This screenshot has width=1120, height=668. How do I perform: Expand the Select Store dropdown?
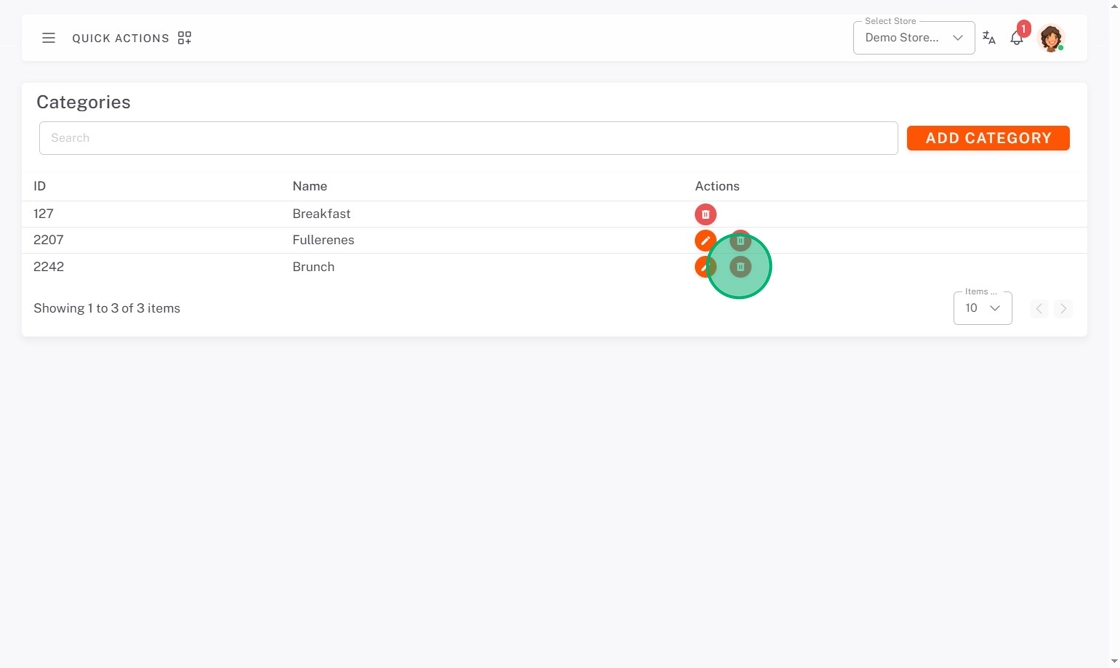click(x=914, y=38)
